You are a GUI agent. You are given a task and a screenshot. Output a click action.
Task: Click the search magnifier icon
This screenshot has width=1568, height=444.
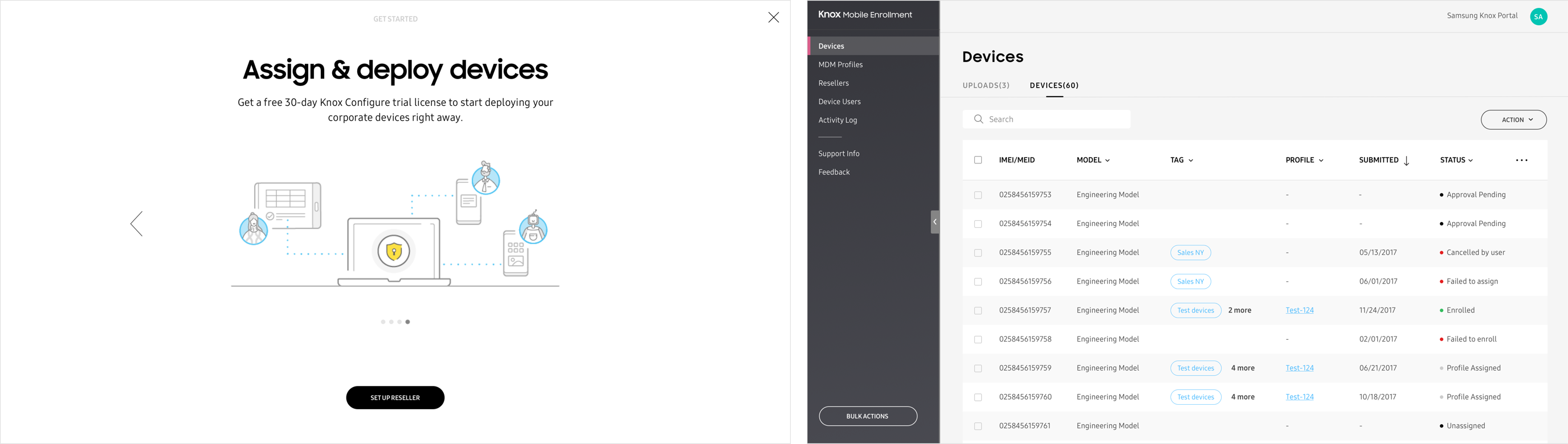tap(978, 119)
